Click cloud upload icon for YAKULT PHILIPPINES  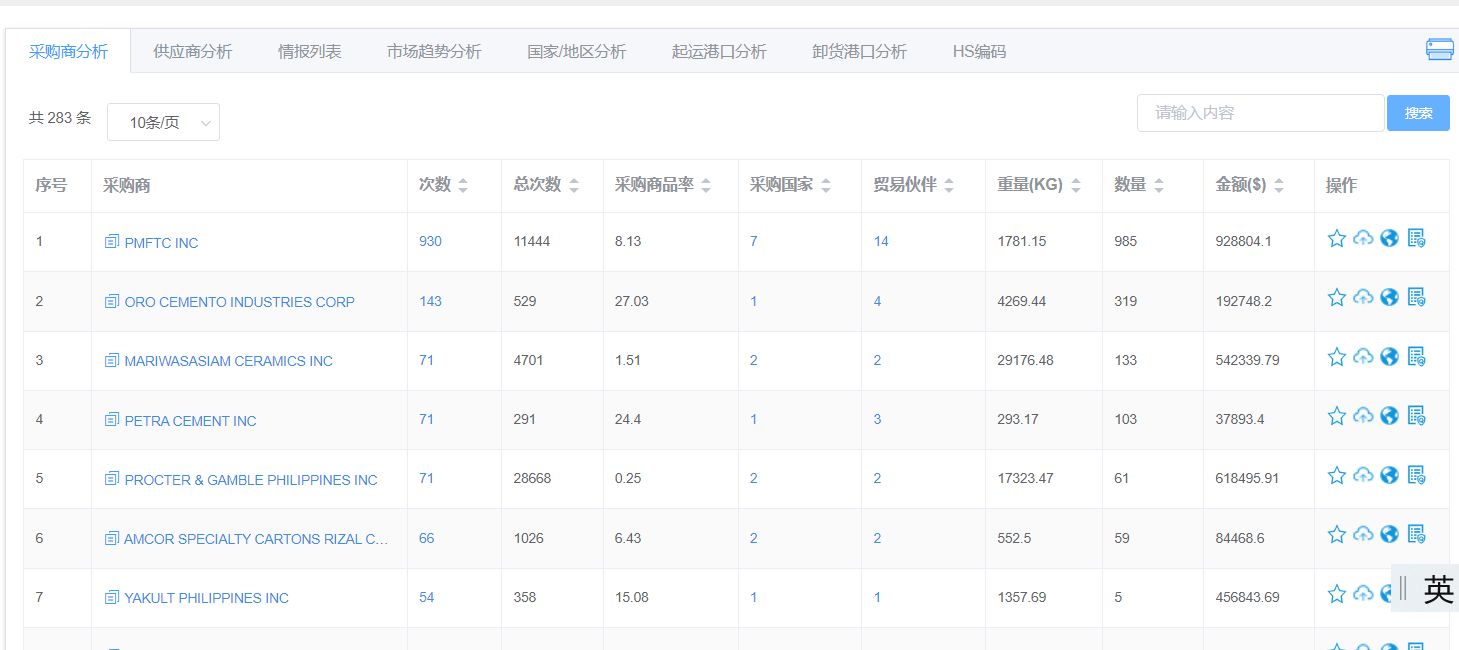click(1363, 594)
